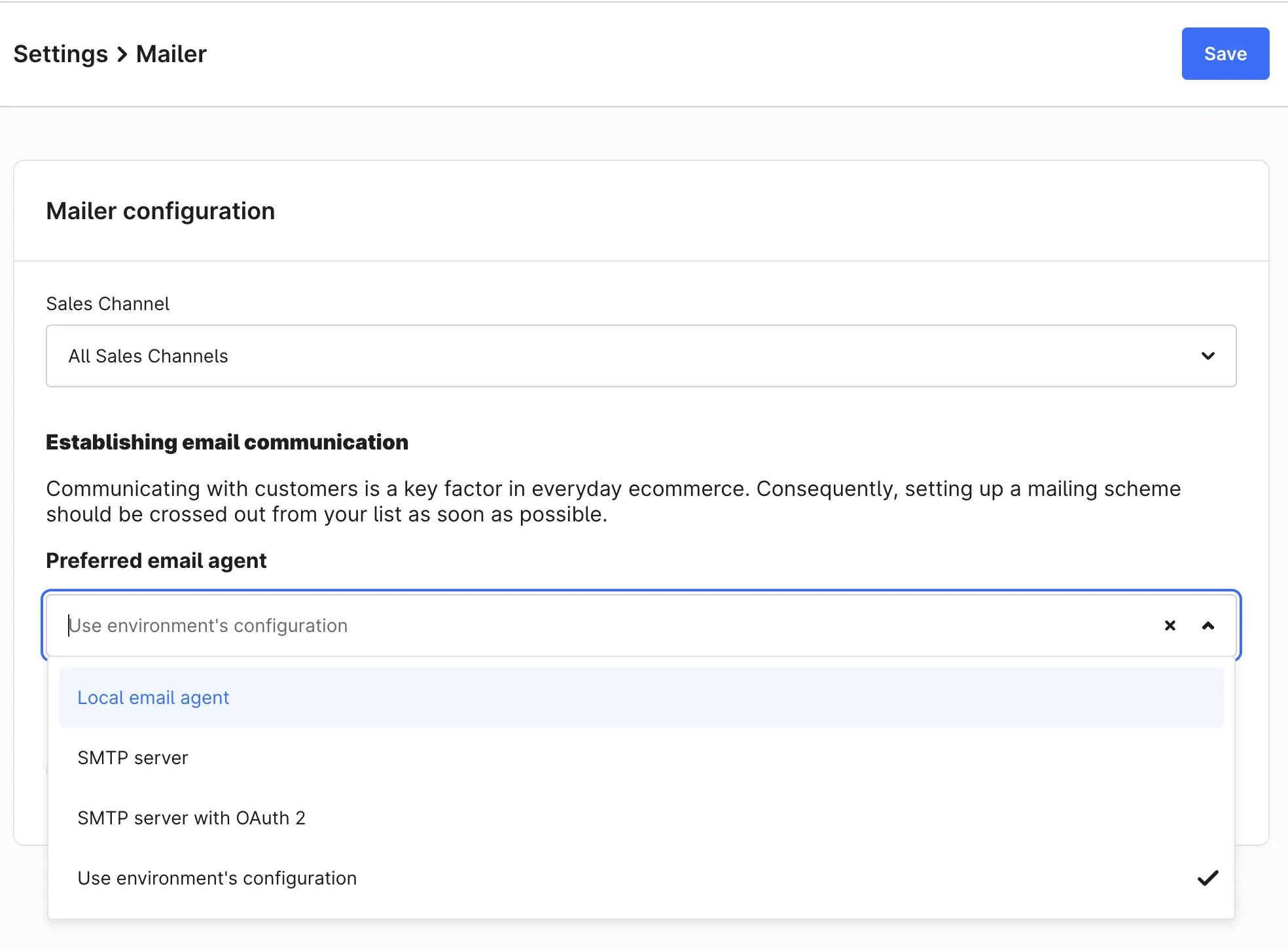Open the All Sales Channels dropdown
1288x950 pixels.
pos(640,356)
